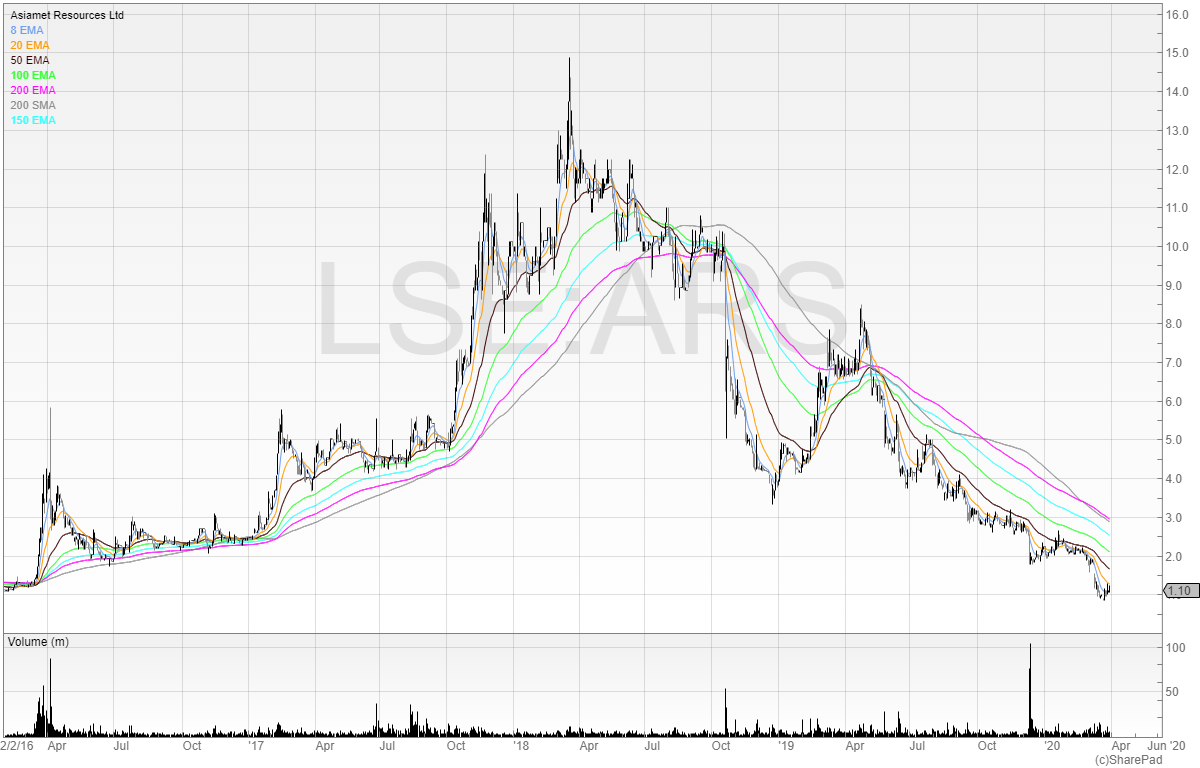Image resolution: width=1200 pixels, height=768 pixels.
Task: Click the 2/2/16 start date label
Action: point(18,745)
